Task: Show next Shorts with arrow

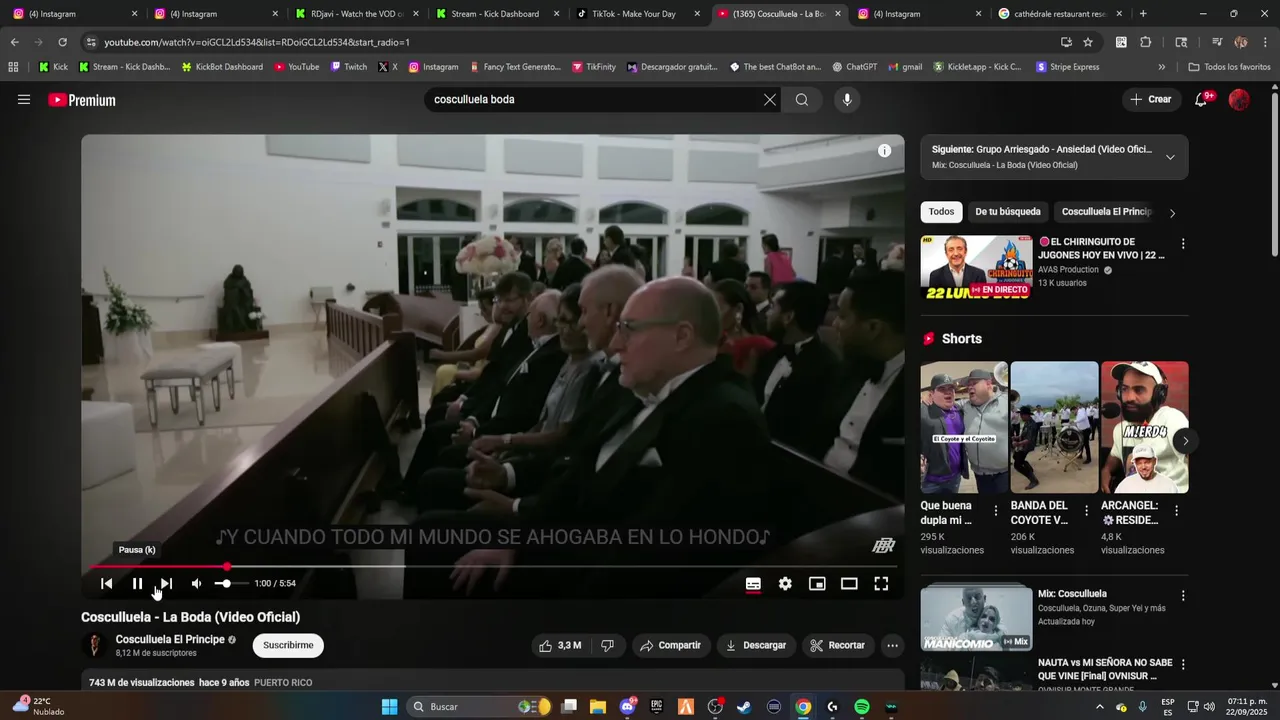Action: click(1185, 441)
